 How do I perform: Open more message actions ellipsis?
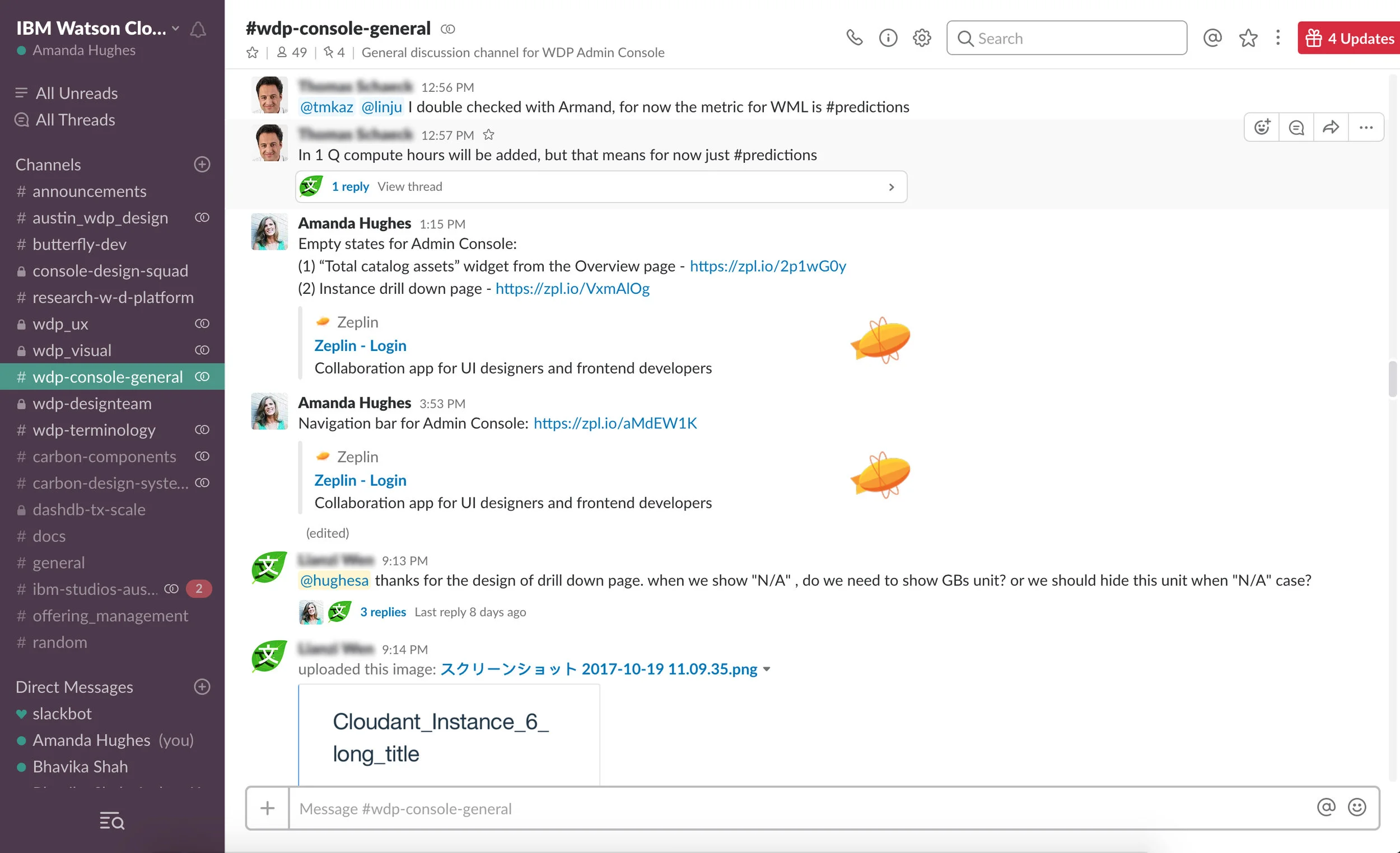click(1366, 127)
